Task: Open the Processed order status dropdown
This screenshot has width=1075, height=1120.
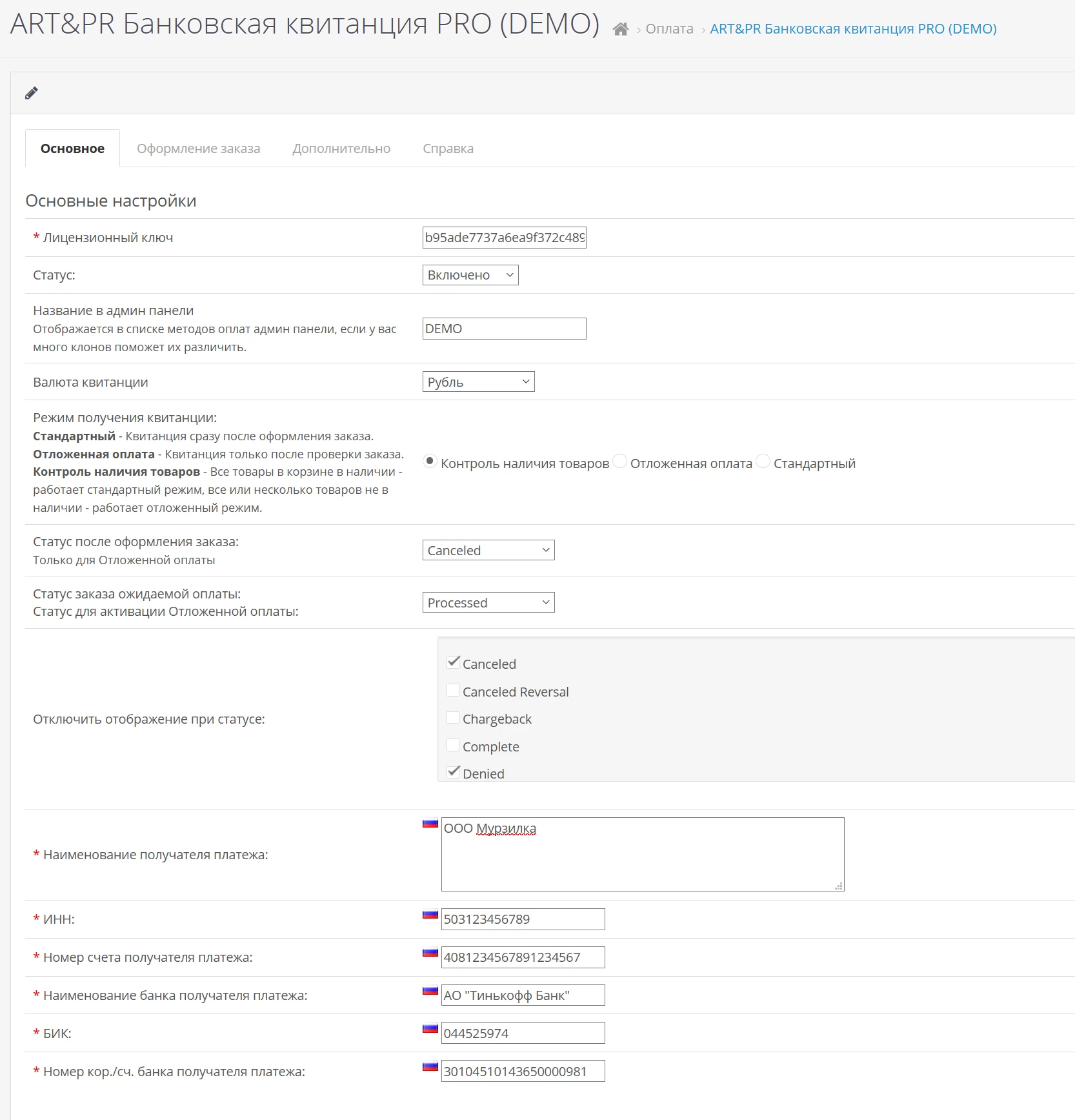Action: click(488, 602)
